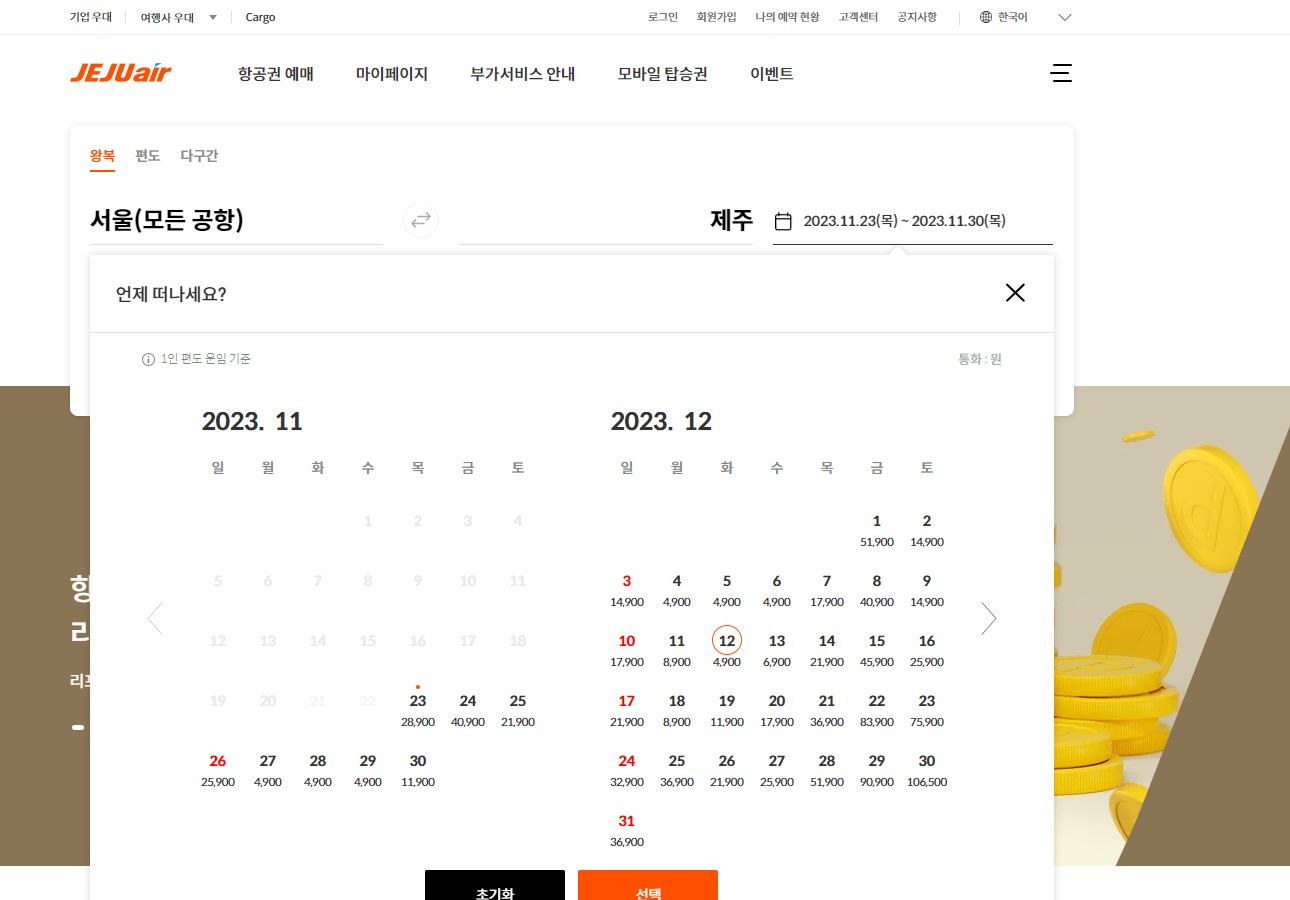Open the 부가서비스 안내 menu
Viewport: 1290px width, 900px height.
point(523,74)
